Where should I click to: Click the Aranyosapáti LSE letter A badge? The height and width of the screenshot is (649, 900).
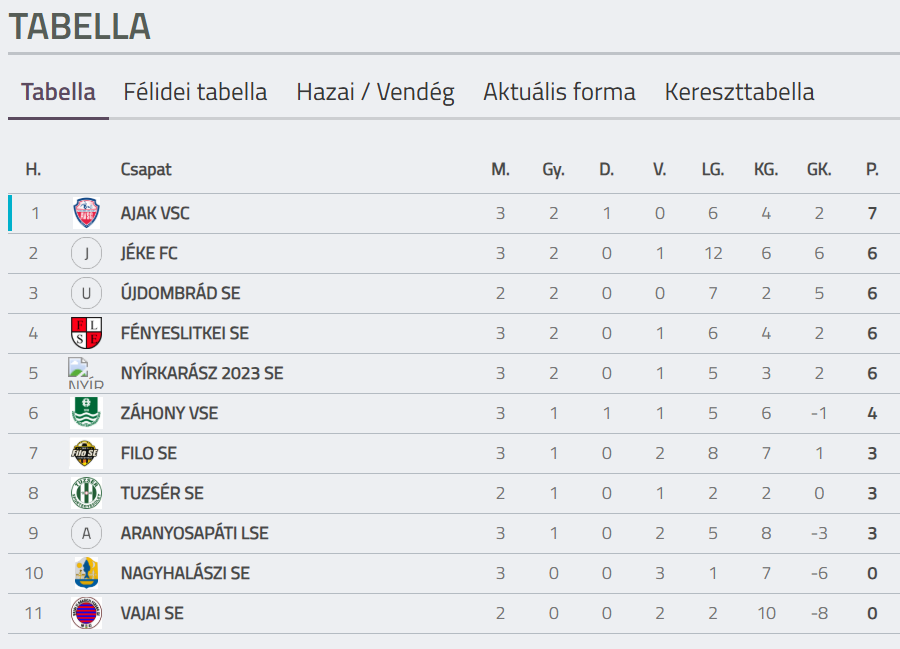click(x=86, y=533)
